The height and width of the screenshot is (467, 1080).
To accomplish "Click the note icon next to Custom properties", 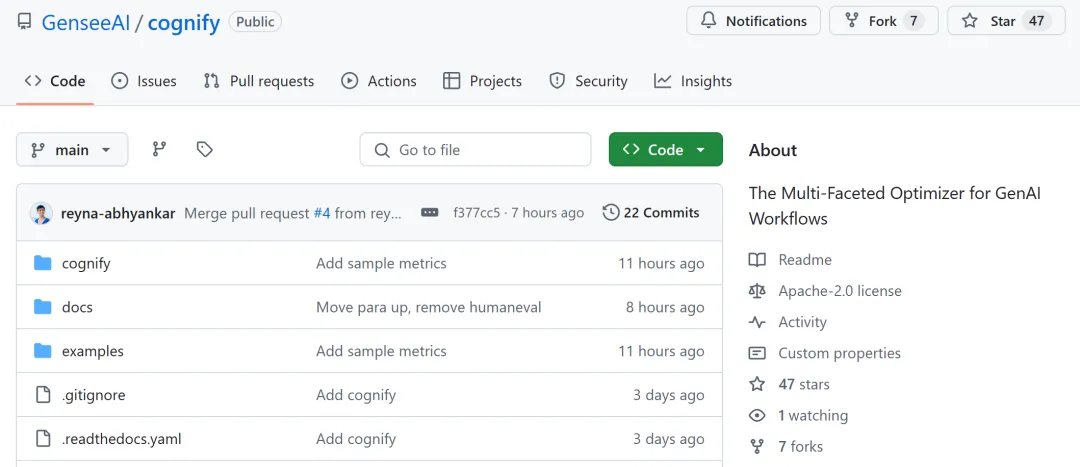I will [757, 353].
